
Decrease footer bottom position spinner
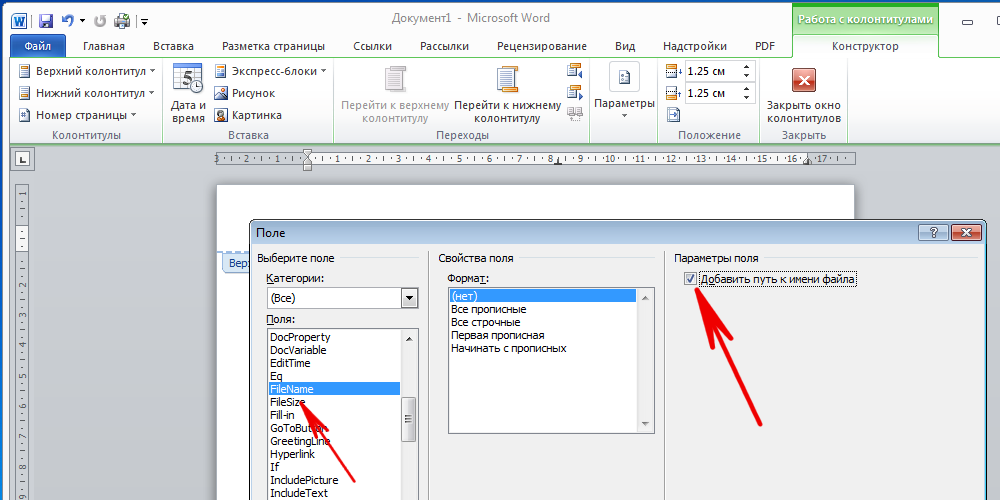point(747,98)
